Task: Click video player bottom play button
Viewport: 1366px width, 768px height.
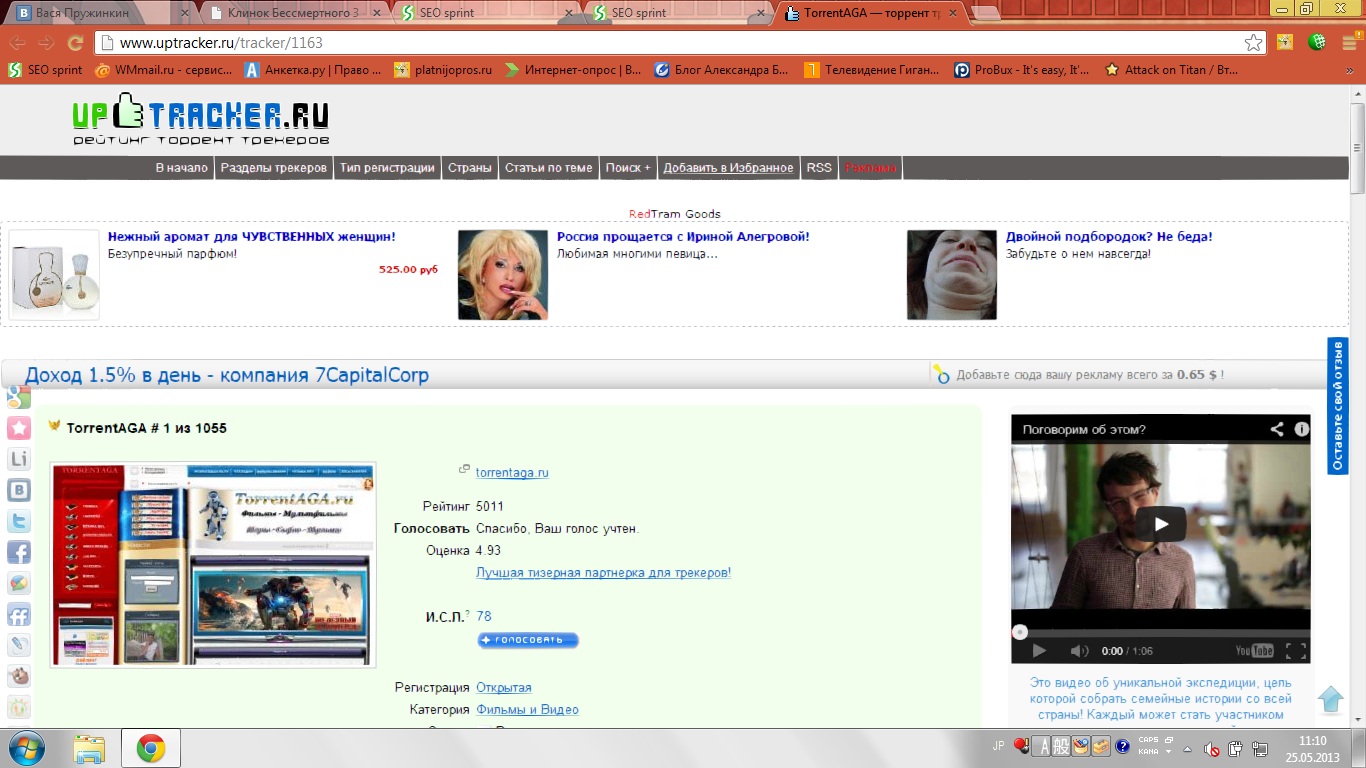Action: point(1038,651)
